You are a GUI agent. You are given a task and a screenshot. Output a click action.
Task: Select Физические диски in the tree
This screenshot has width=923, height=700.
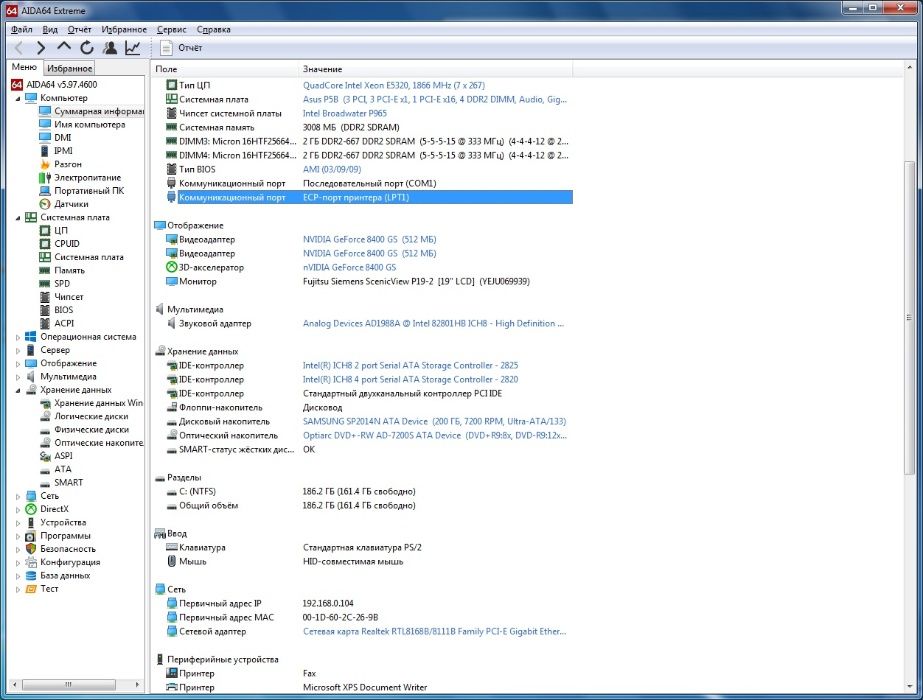pyautogui.click(x=91, y=430)
